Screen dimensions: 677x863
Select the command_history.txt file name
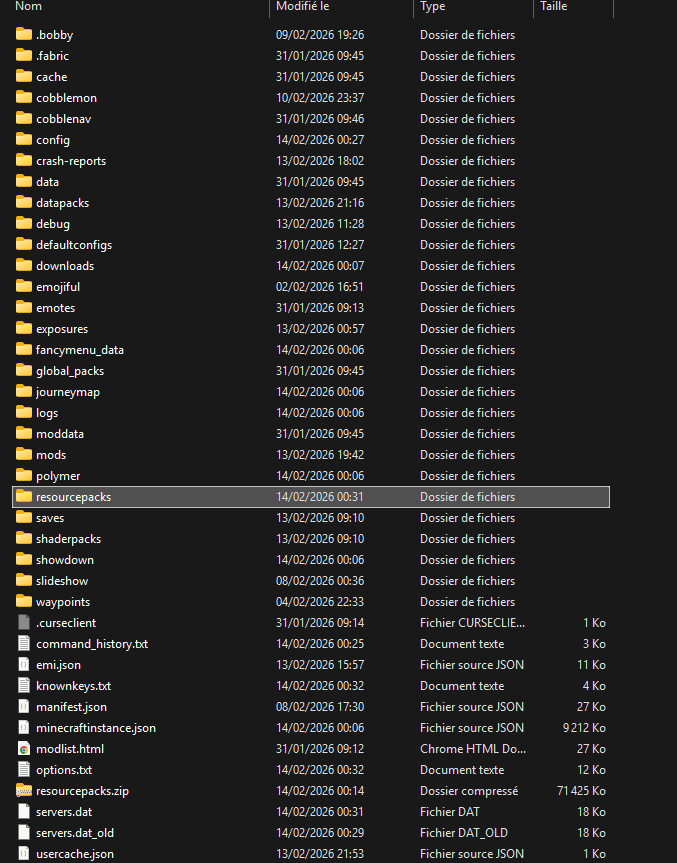pyautogui.click(x=91, y=644)
